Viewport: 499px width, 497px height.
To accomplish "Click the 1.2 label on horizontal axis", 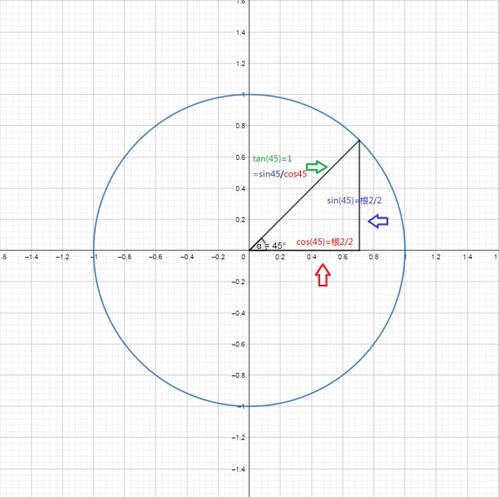I will click(436, 257).
